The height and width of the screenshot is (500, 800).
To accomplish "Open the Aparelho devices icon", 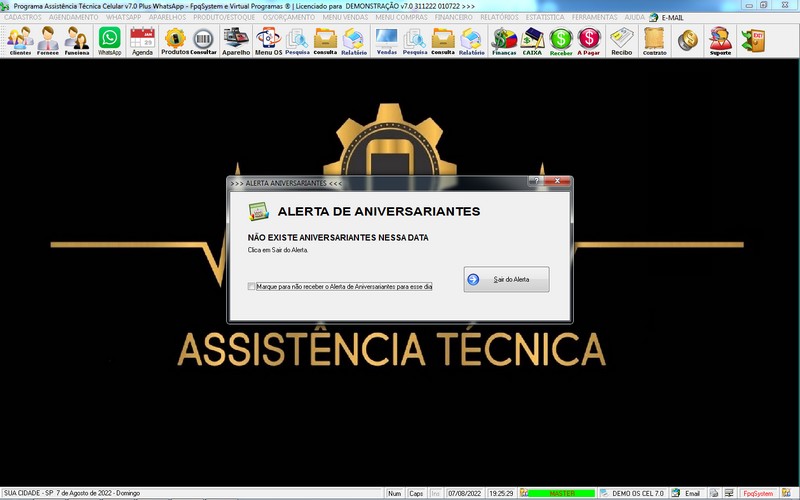I will click(236, 41).
